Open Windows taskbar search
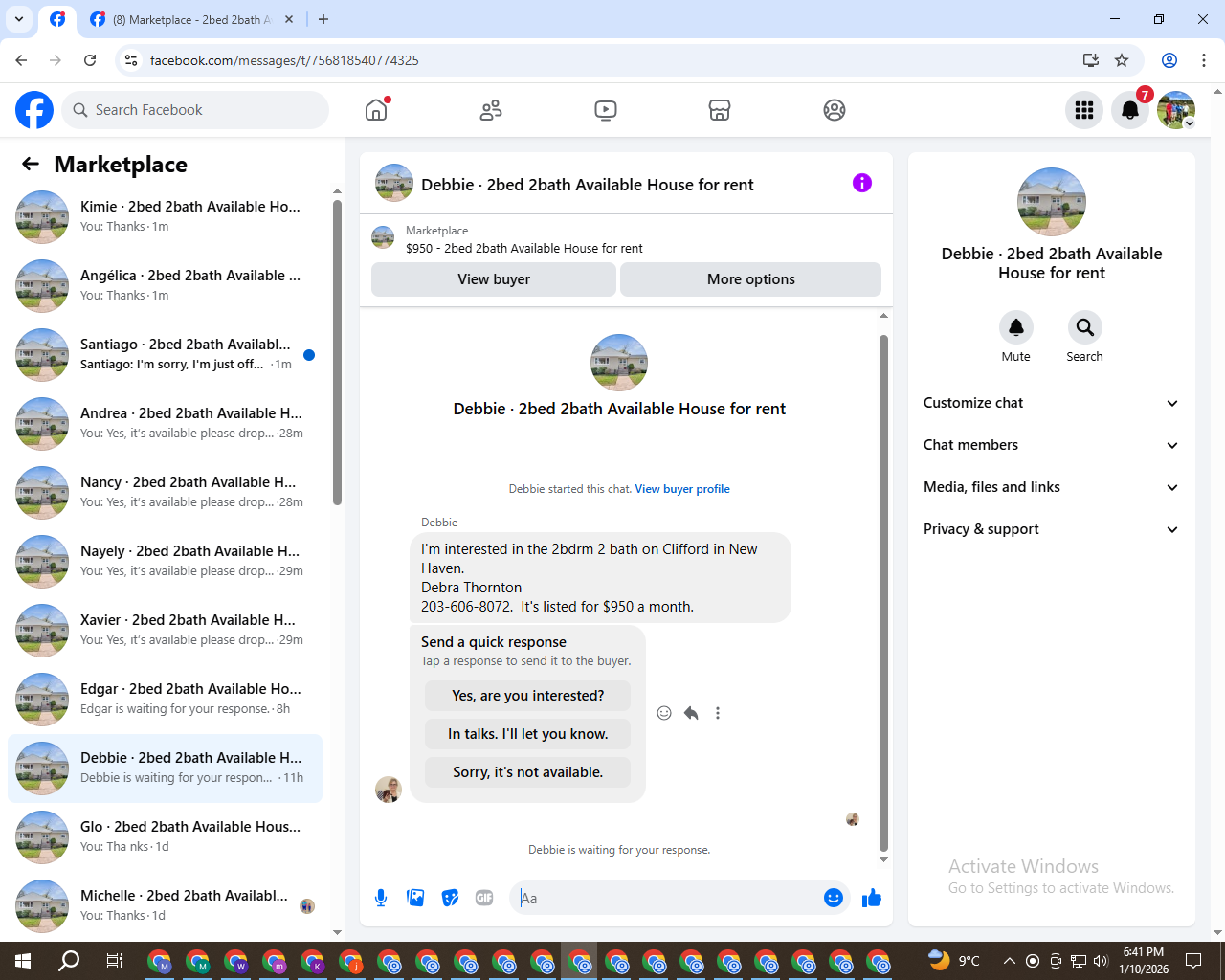The image size is (1225, 980). [x=69, y=961]
